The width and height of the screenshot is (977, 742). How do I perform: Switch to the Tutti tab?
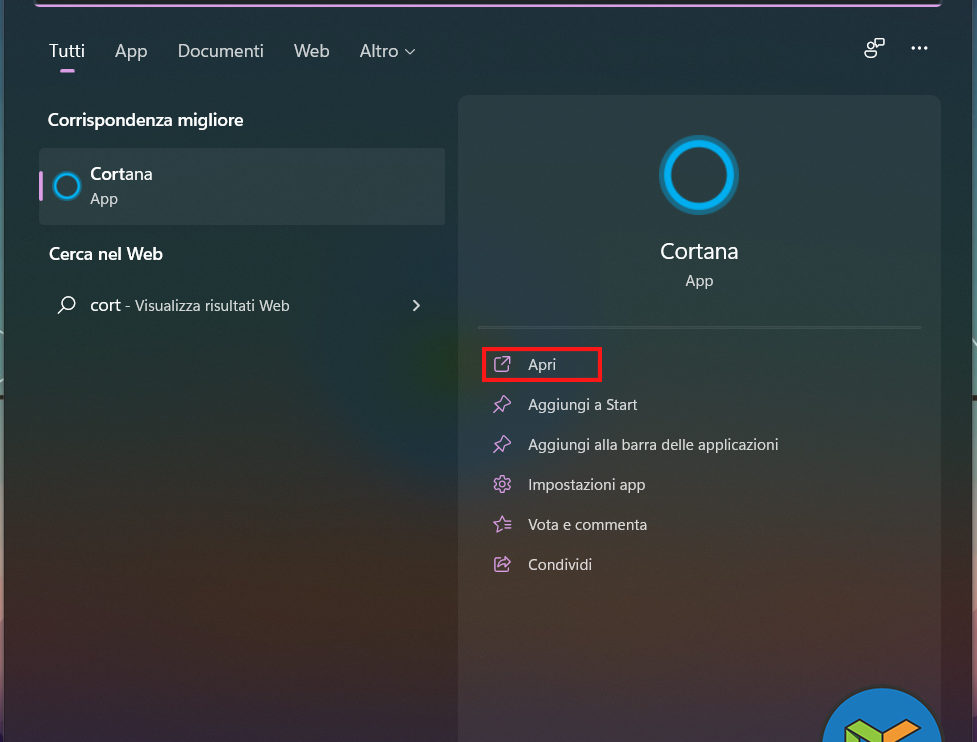point(67,51)
